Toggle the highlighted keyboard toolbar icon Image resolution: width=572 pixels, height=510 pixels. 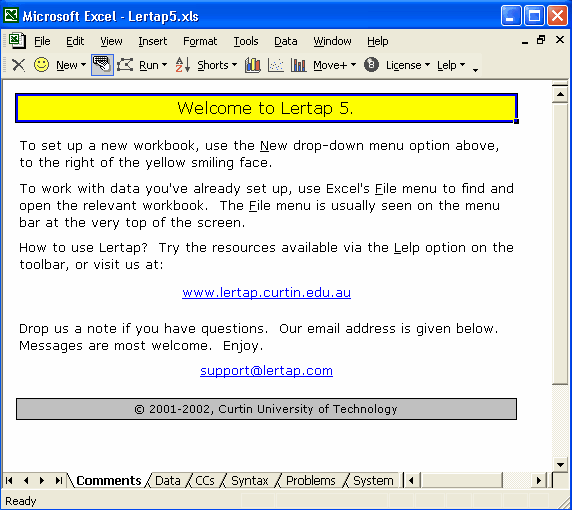click(x=102, y=65)
